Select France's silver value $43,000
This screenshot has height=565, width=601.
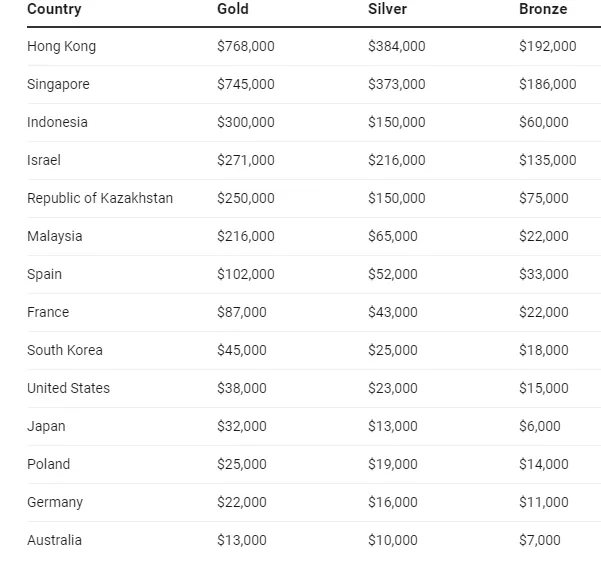pos(392,312)
